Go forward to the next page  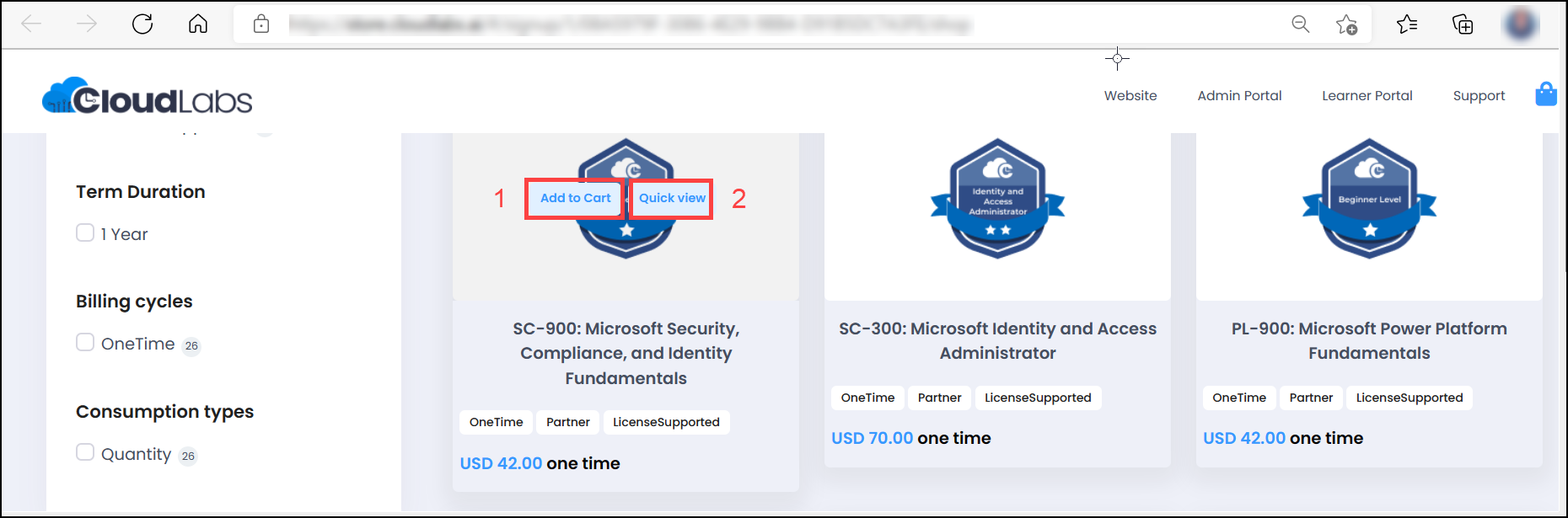87,24
